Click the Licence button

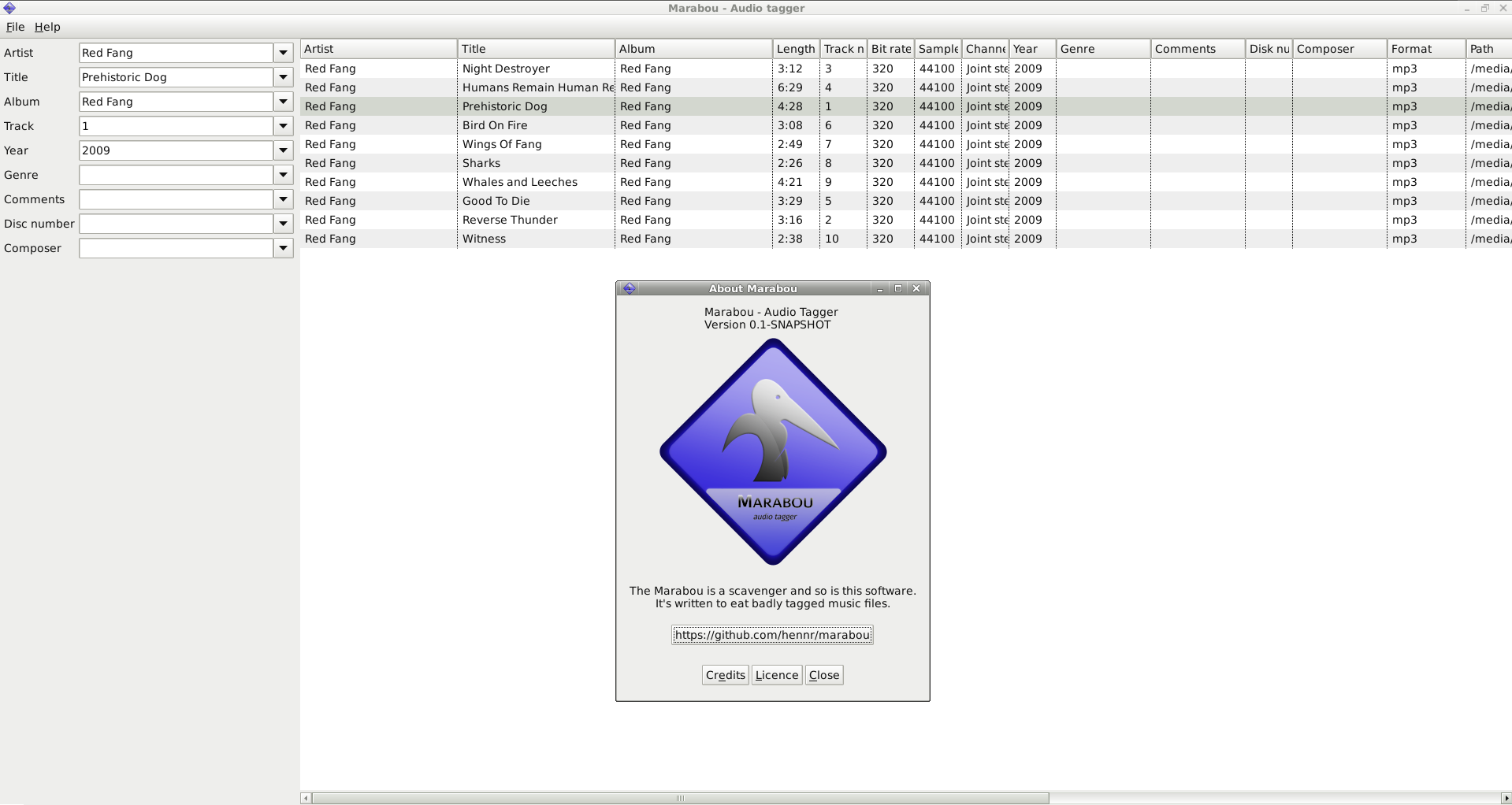point(777,675)
